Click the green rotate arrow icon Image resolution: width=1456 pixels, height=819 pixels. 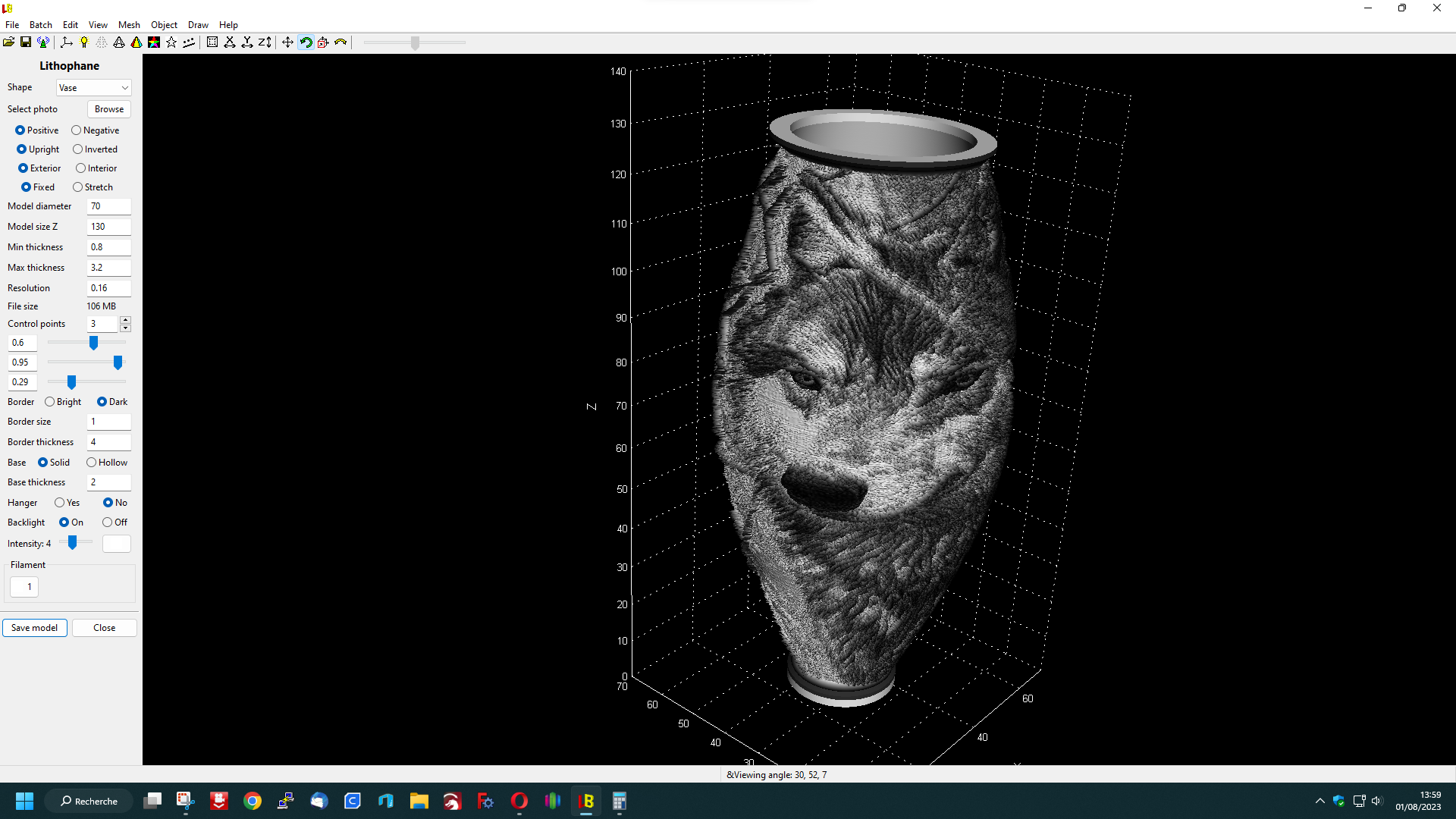pos(306,42)
